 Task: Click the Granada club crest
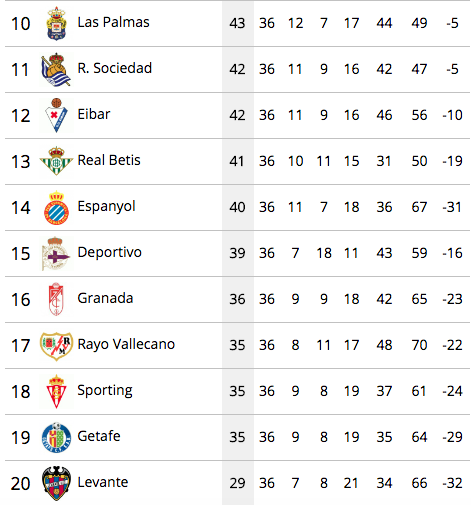[x=56, y=299]
